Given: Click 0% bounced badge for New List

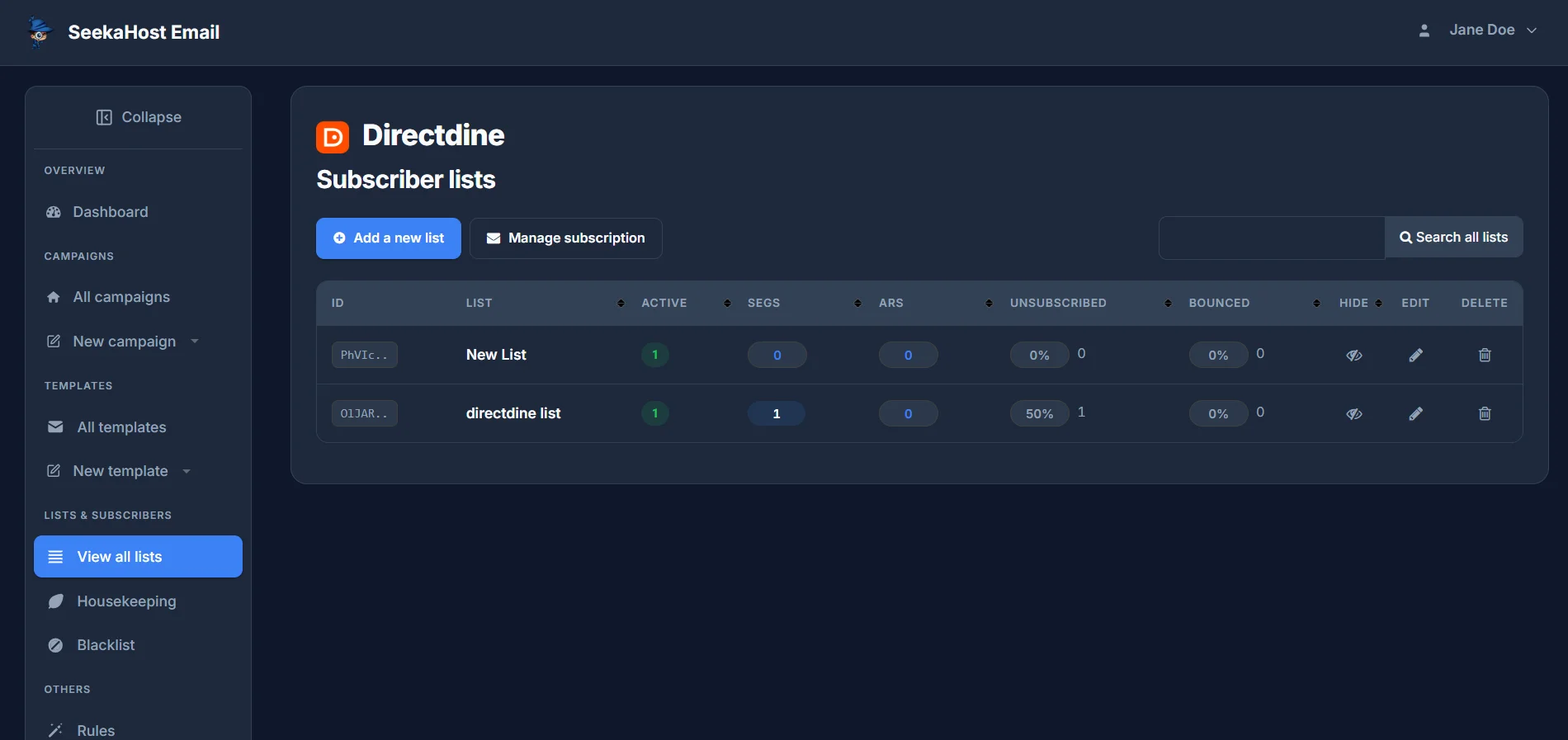Looking at the screenshot, I should [x=1219, y=356].
